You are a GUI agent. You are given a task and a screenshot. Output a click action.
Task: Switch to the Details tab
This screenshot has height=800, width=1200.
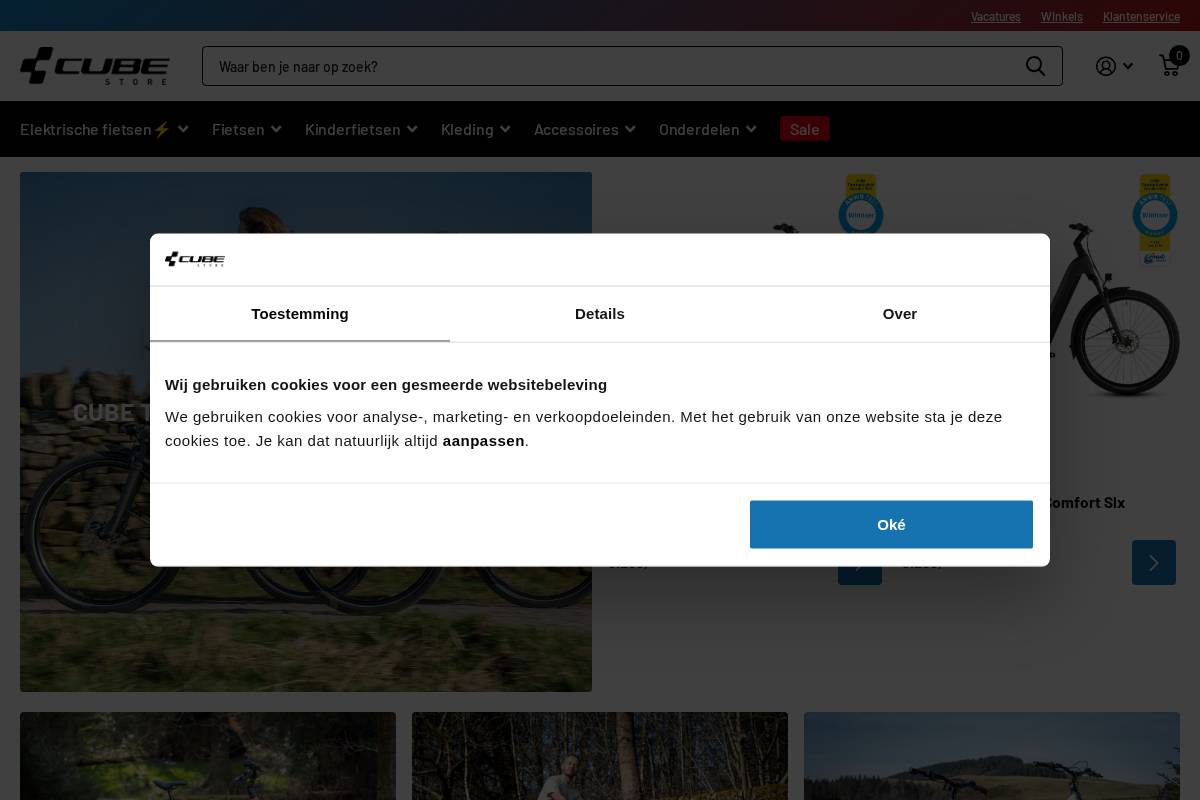coord(600,314)
